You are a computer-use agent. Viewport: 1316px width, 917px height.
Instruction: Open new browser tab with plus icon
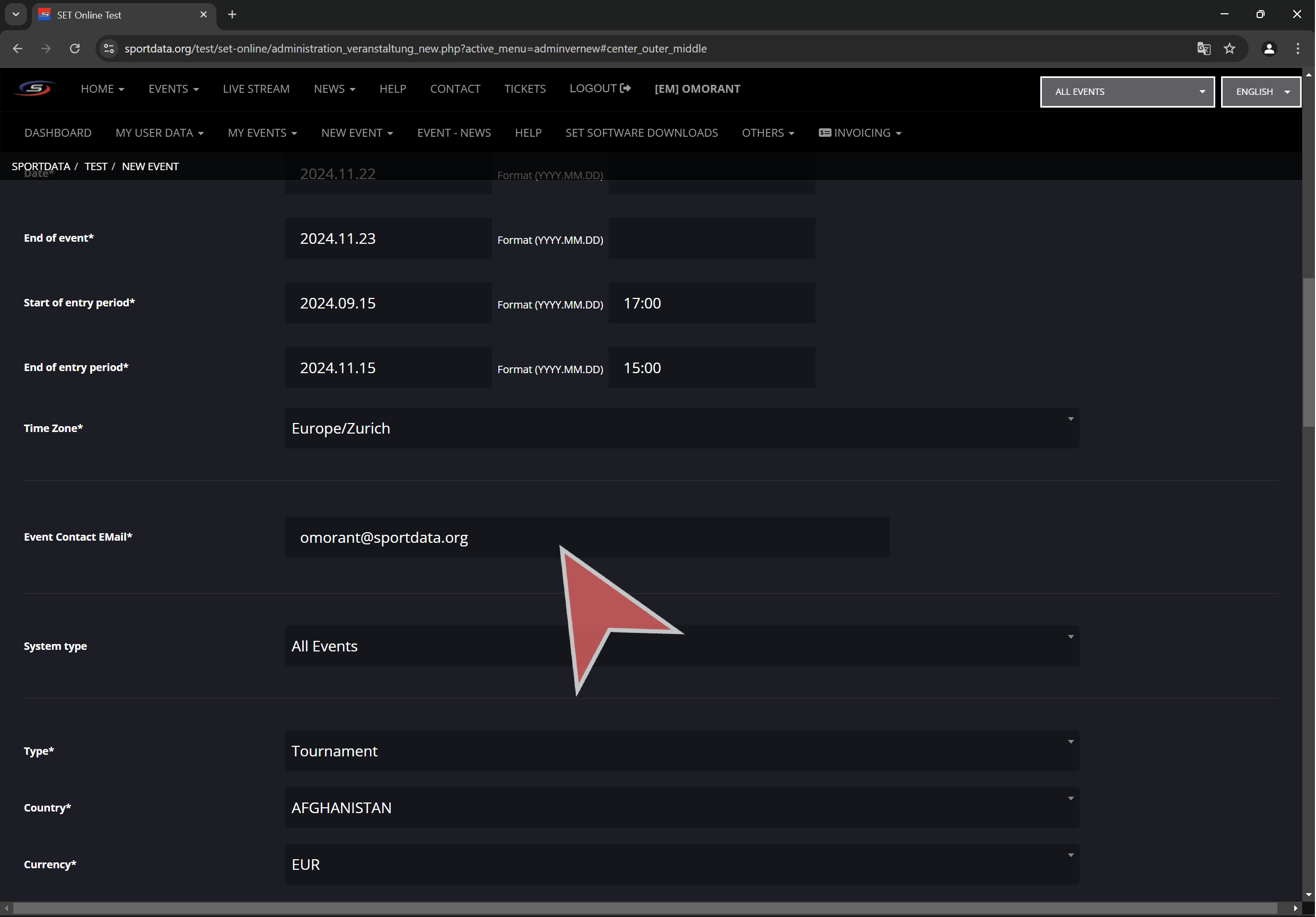tap(232, 14)
